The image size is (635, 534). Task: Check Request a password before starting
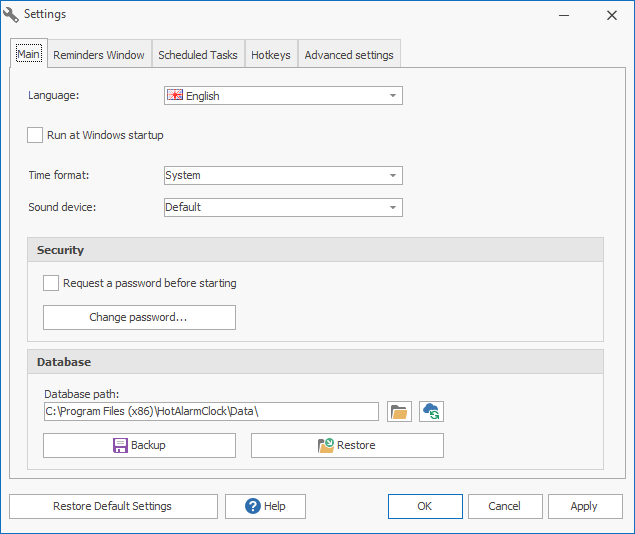pyautogui.click(x=51, y=283)
